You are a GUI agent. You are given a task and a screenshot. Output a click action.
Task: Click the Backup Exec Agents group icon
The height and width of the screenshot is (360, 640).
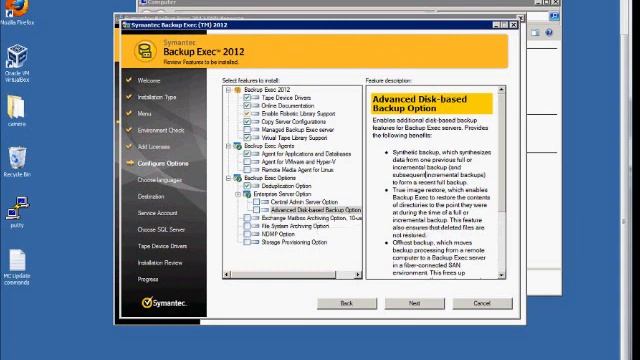point(238,146)
